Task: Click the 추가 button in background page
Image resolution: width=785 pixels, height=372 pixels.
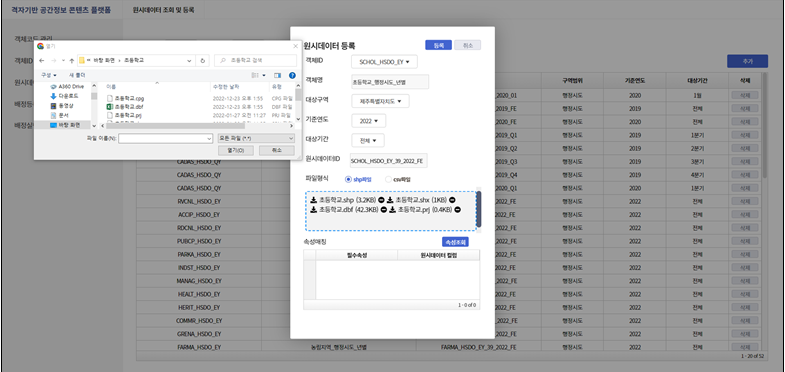Action: pos(747,61)
